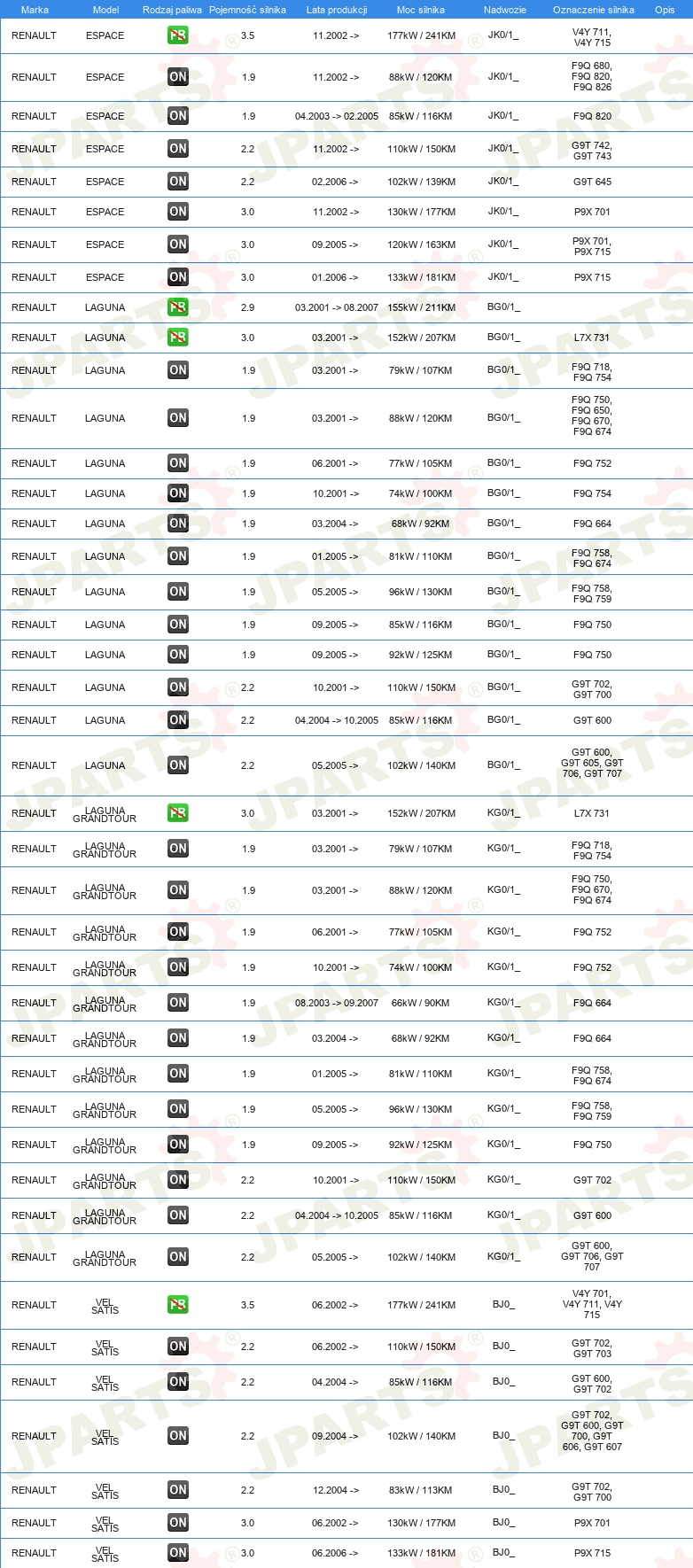Screen dimensions: 693x1568
Task: Click the ON icon for Vel Satis 102kW / 140KM
Action: click(178, 1436)
